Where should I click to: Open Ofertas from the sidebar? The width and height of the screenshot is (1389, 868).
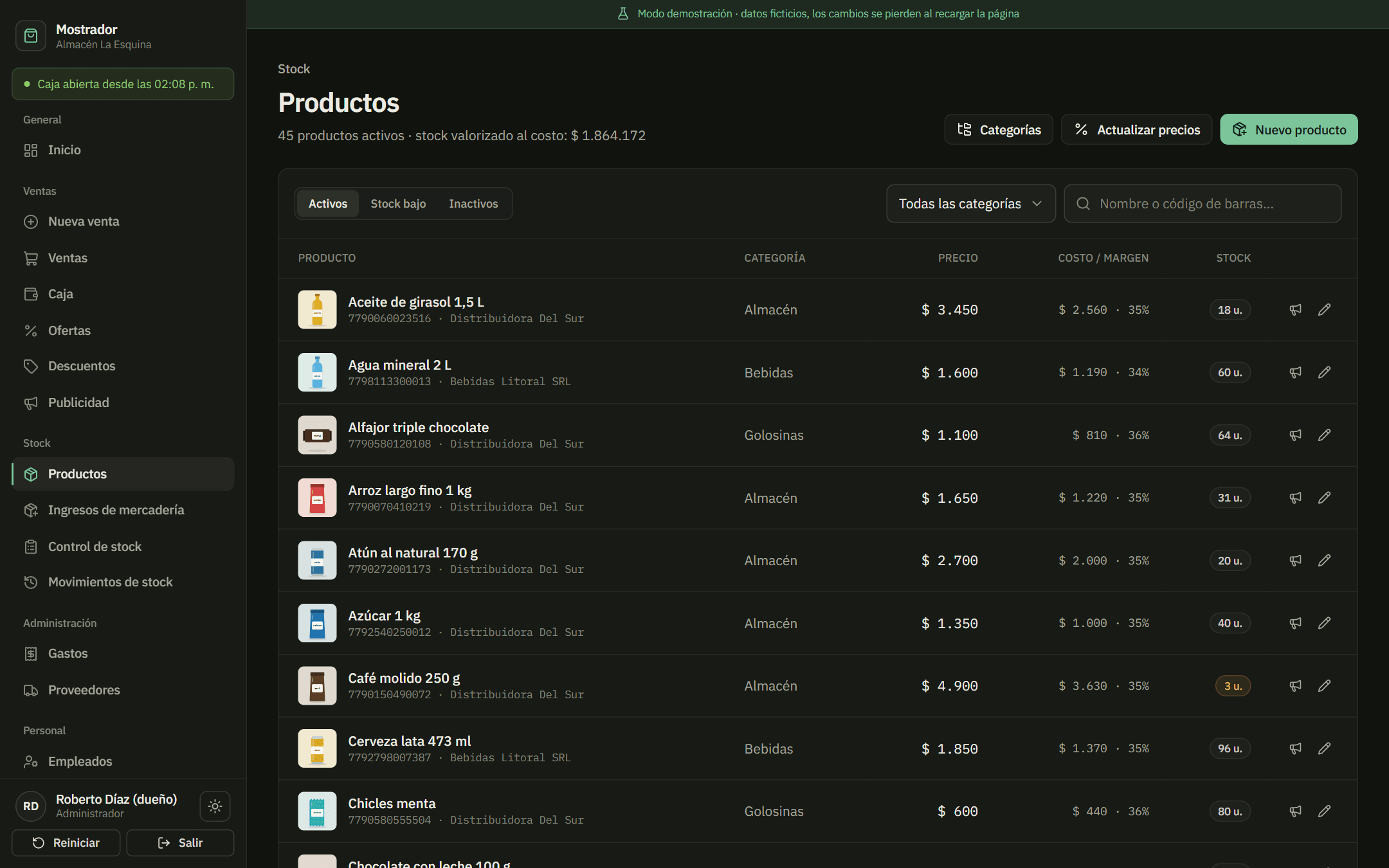pos(123,330)
